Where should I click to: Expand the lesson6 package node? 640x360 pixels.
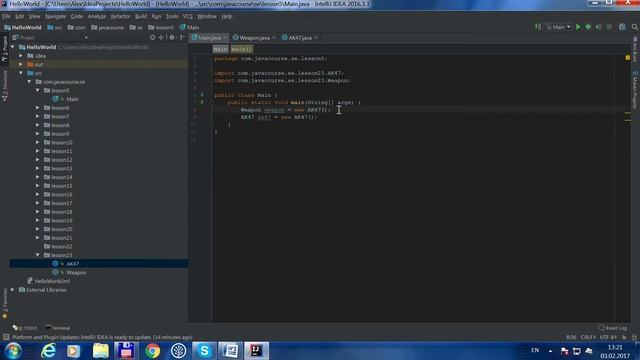pyautogui.click(x=38, y=107)
